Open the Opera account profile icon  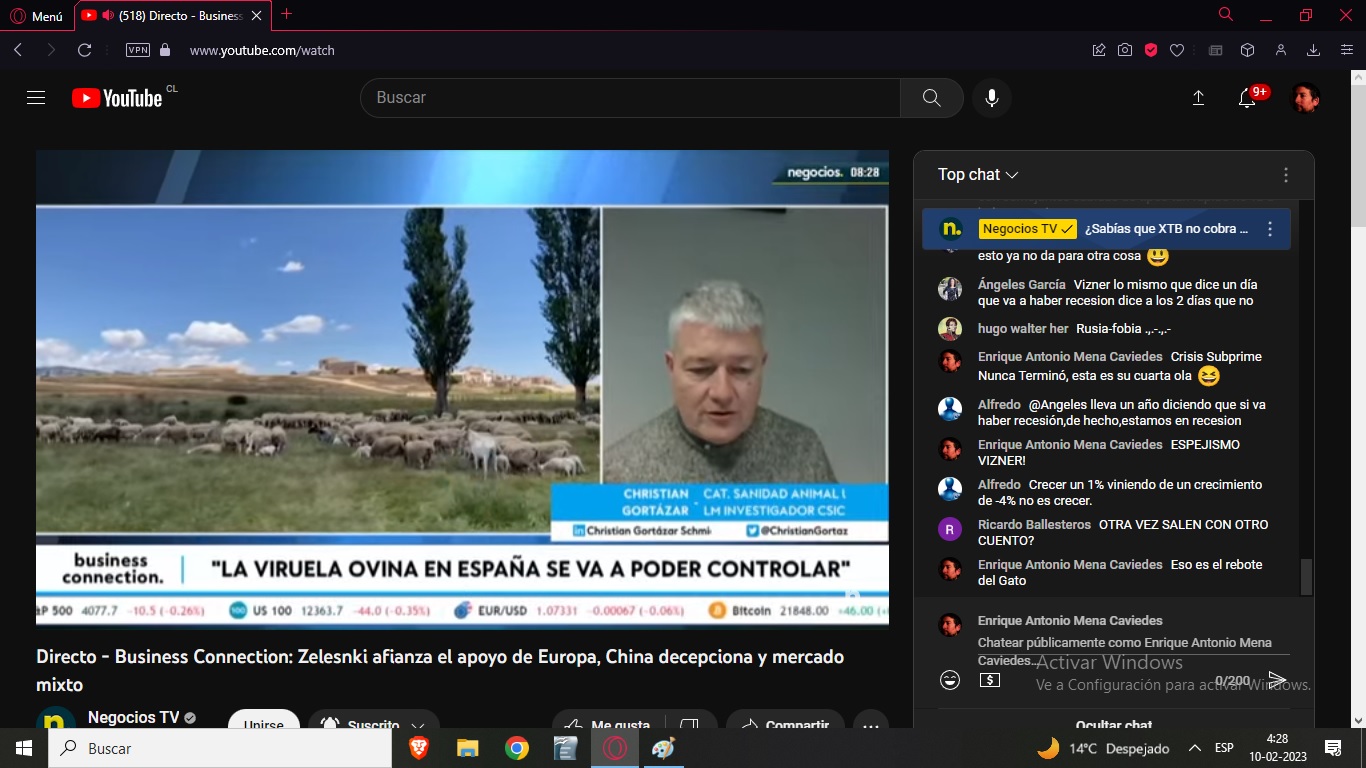click(x=1281, y=50)
